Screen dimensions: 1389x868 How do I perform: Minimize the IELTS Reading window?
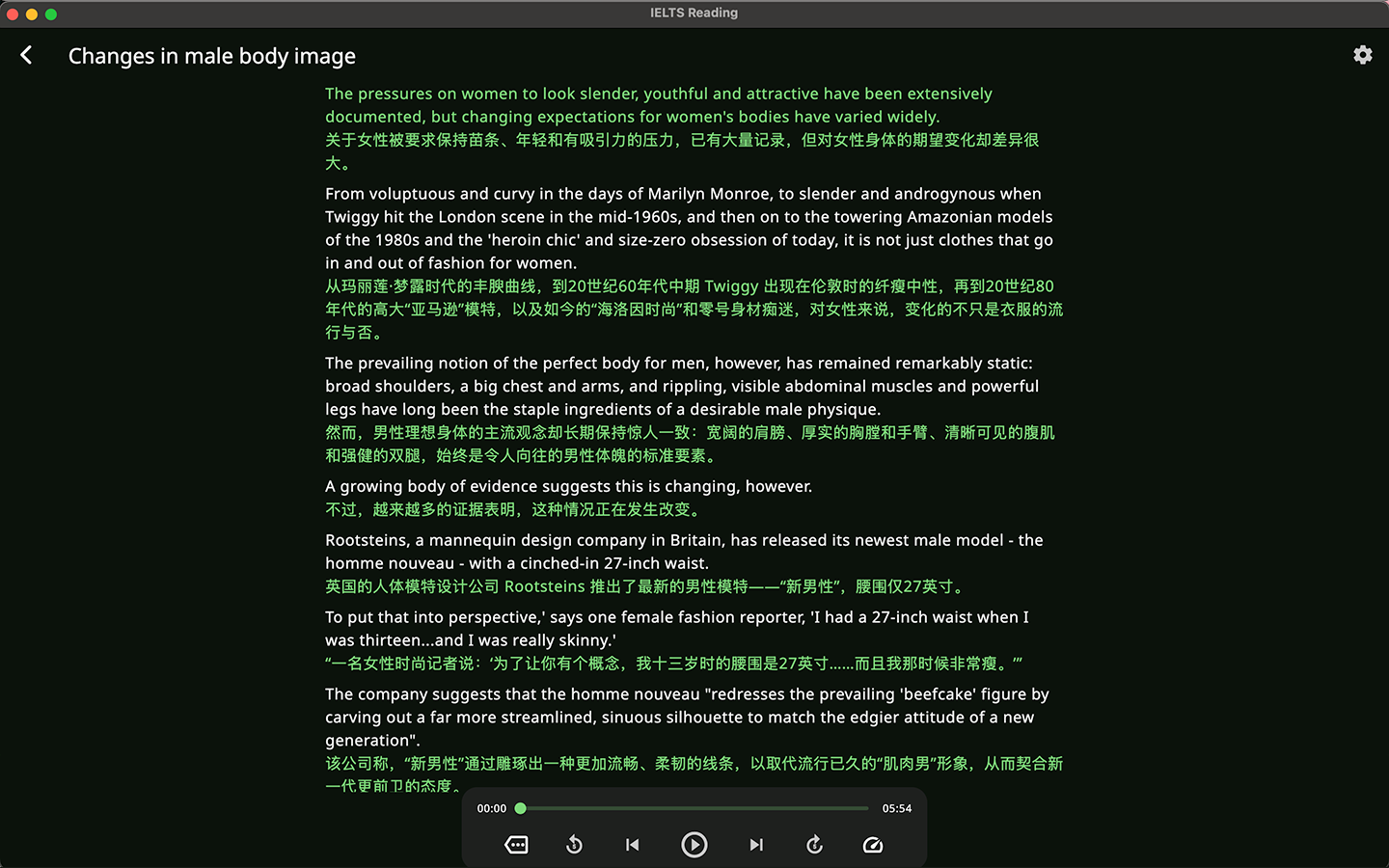[x=32, y=14]
